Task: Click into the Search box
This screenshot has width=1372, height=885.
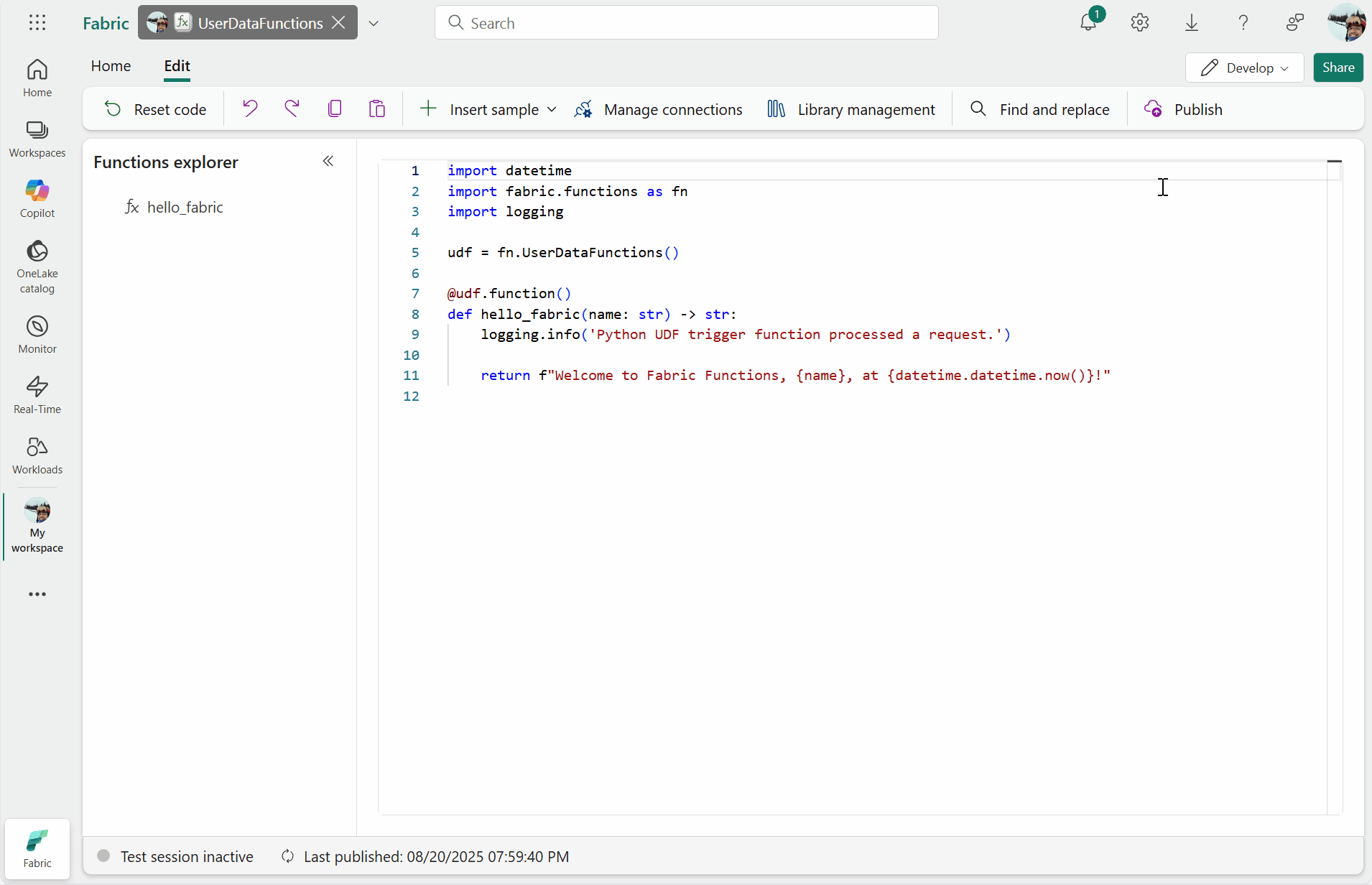Action: pos(686,23)
